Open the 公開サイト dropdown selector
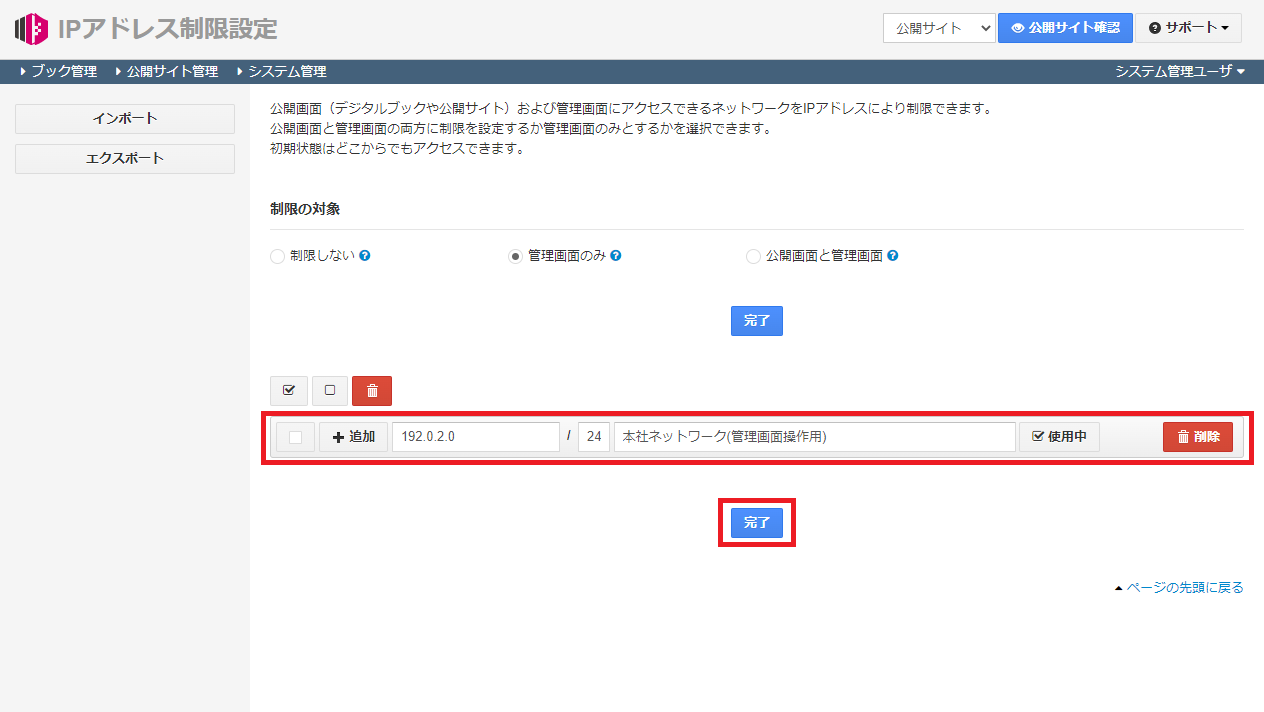Viewport: 1264px width, 712px height. 938,28
